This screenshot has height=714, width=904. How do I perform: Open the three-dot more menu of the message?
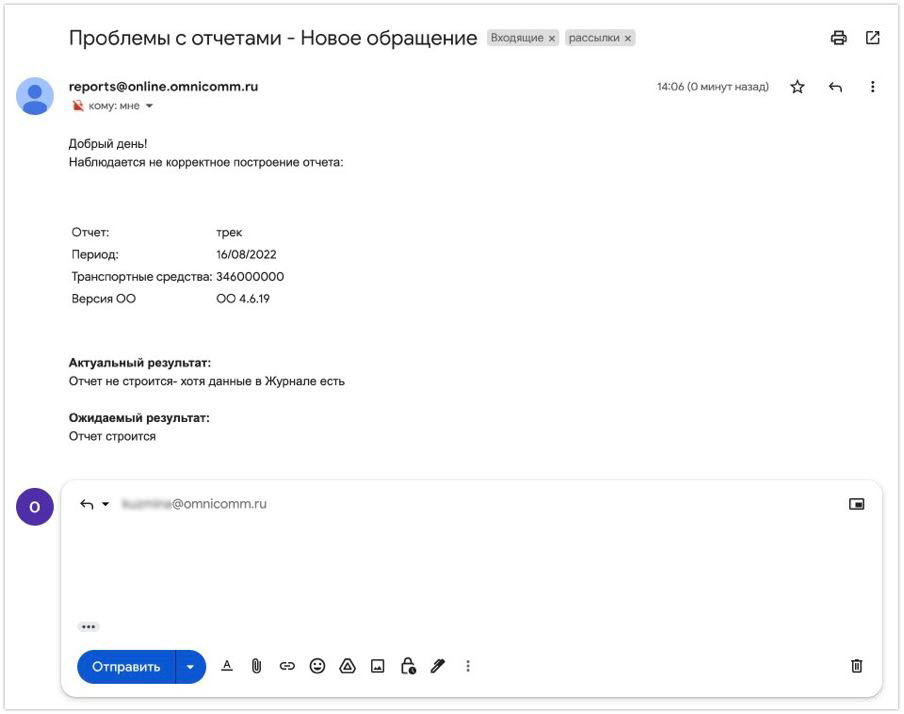872,87
